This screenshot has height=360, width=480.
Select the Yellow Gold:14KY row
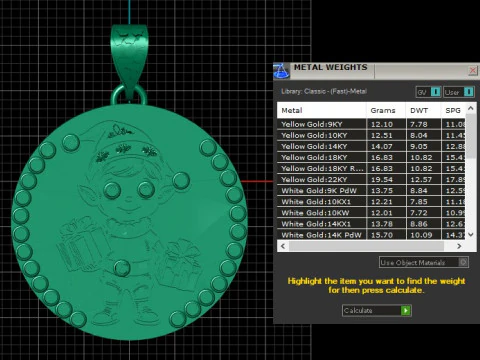coord(371,146)
